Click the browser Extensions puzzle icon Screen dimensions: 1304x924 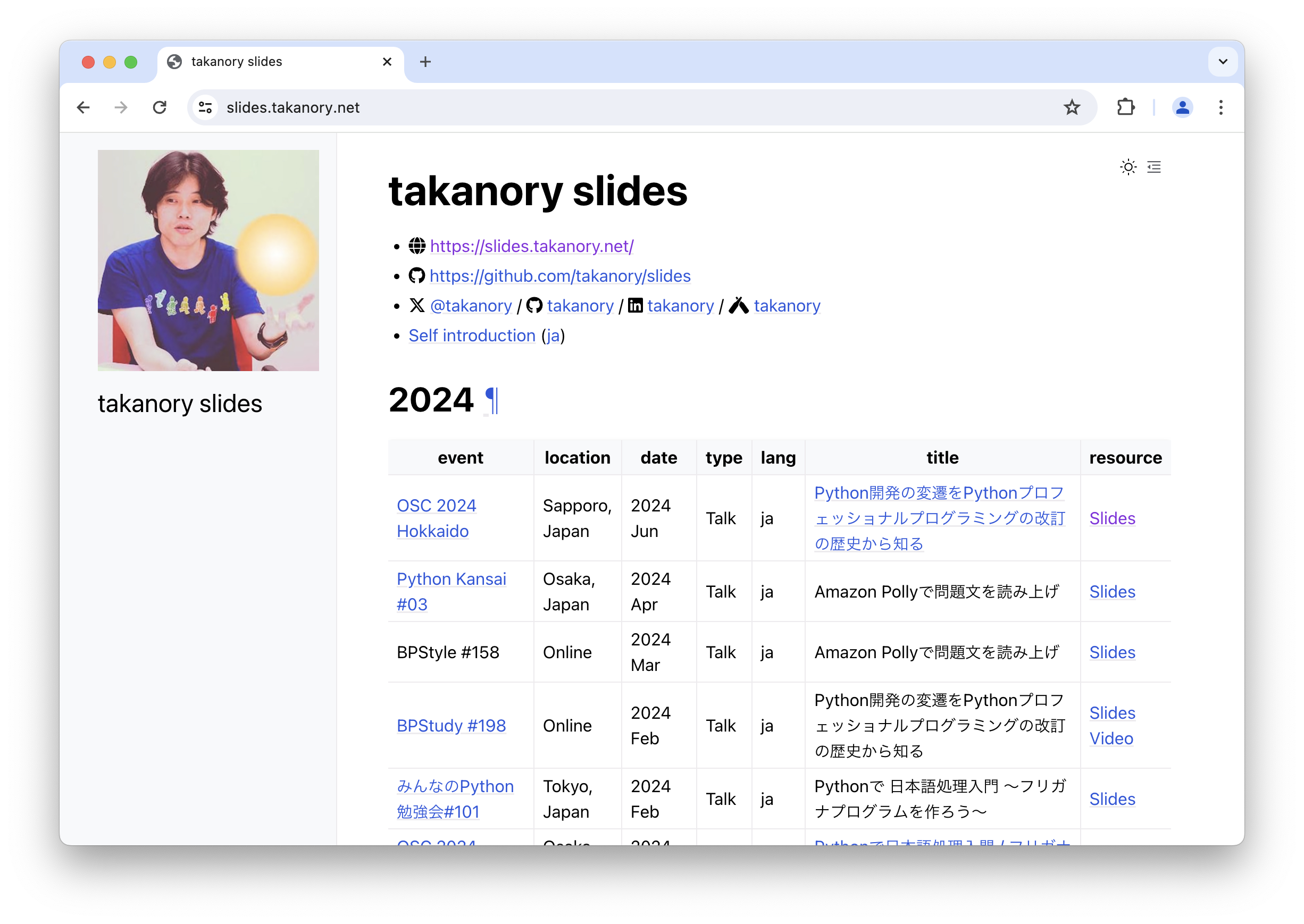[x=1126, y=107]
